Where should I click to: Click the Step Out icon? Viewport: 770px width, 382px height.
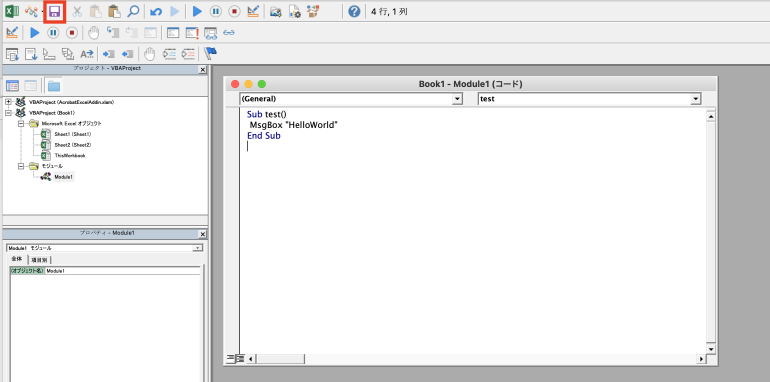point(150,33)
